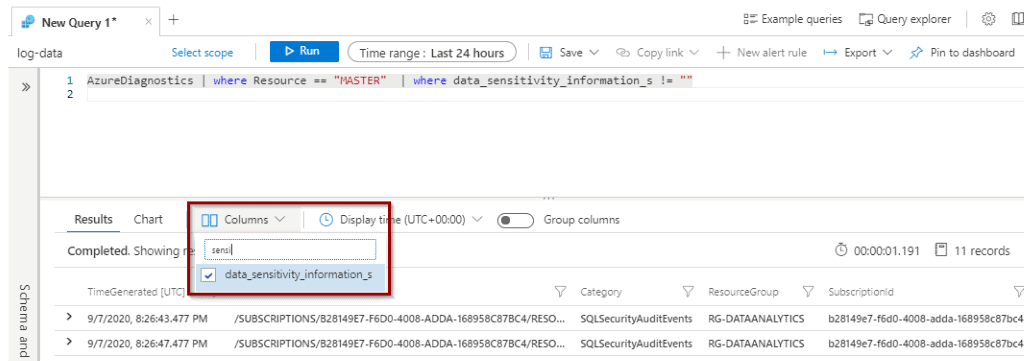The height and width of the screenshot is (361, 1024).
Task: Filter the Category column
Action: (x=688, y=292)
